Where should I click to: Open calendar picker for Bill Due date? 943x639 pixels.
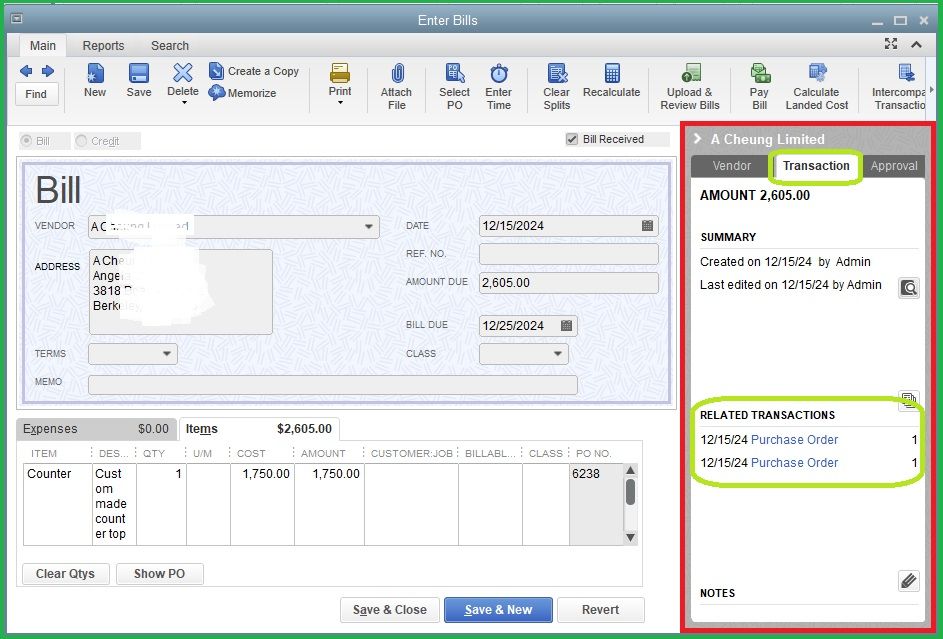[x=566, y=325]
